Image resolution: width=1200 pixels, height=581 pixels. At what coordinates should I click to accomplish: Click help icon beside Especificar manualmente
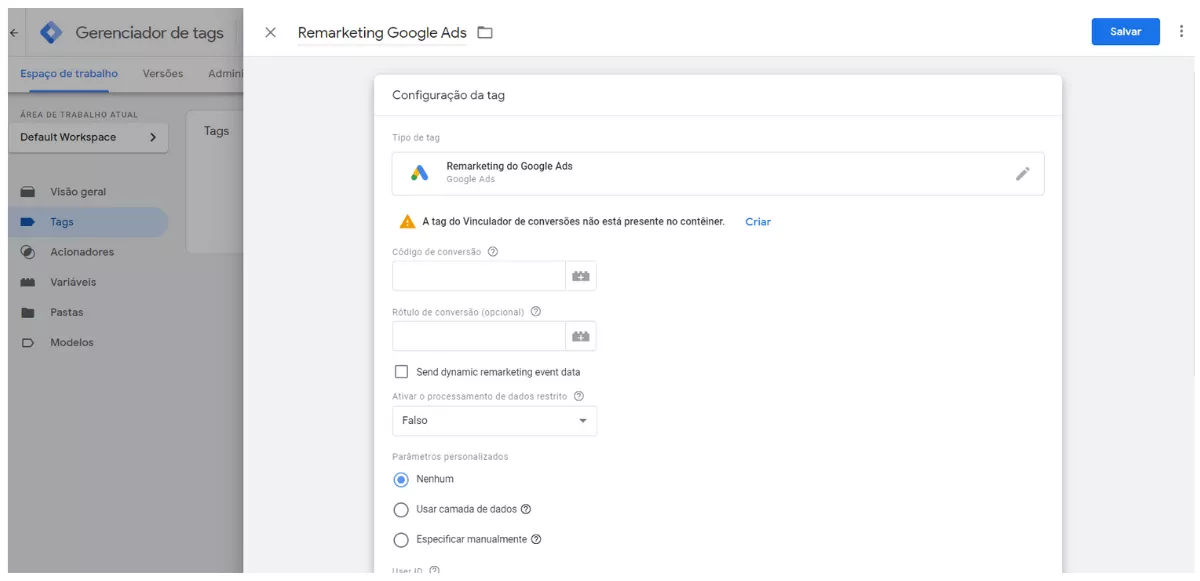click(x=536, y=539)
